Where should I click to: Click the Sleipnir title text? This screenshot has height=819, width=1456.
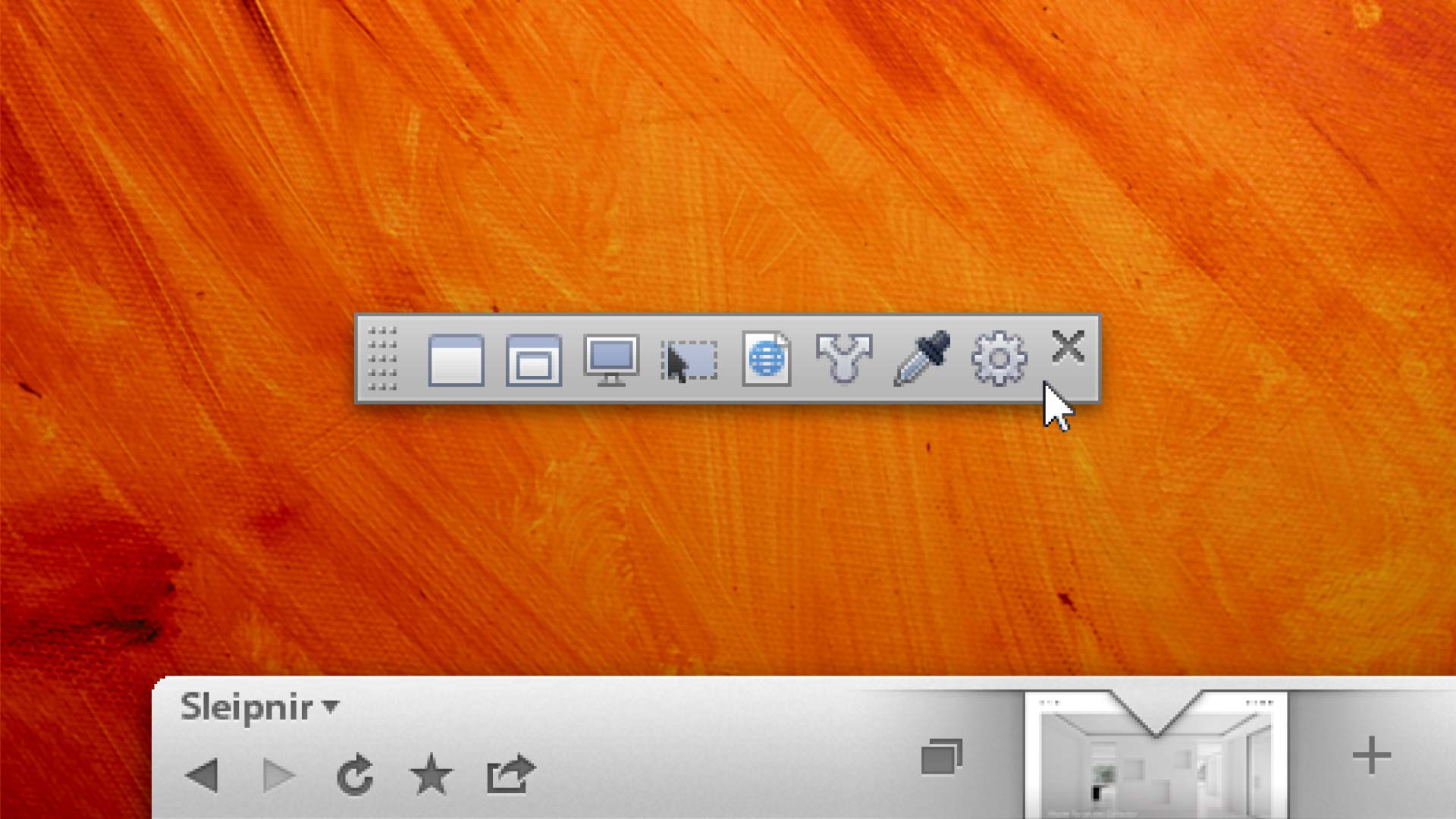tap(246, 707)
